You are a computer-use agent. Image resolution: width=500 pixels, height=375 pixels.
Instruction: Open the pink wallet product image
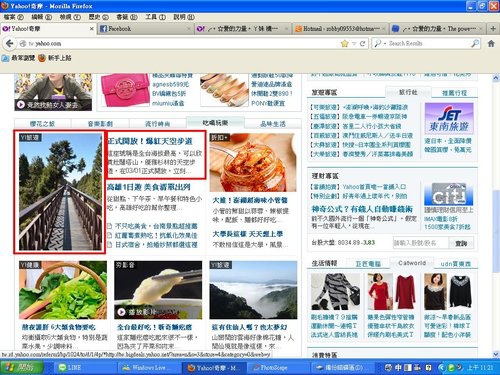tap(125, 90)
